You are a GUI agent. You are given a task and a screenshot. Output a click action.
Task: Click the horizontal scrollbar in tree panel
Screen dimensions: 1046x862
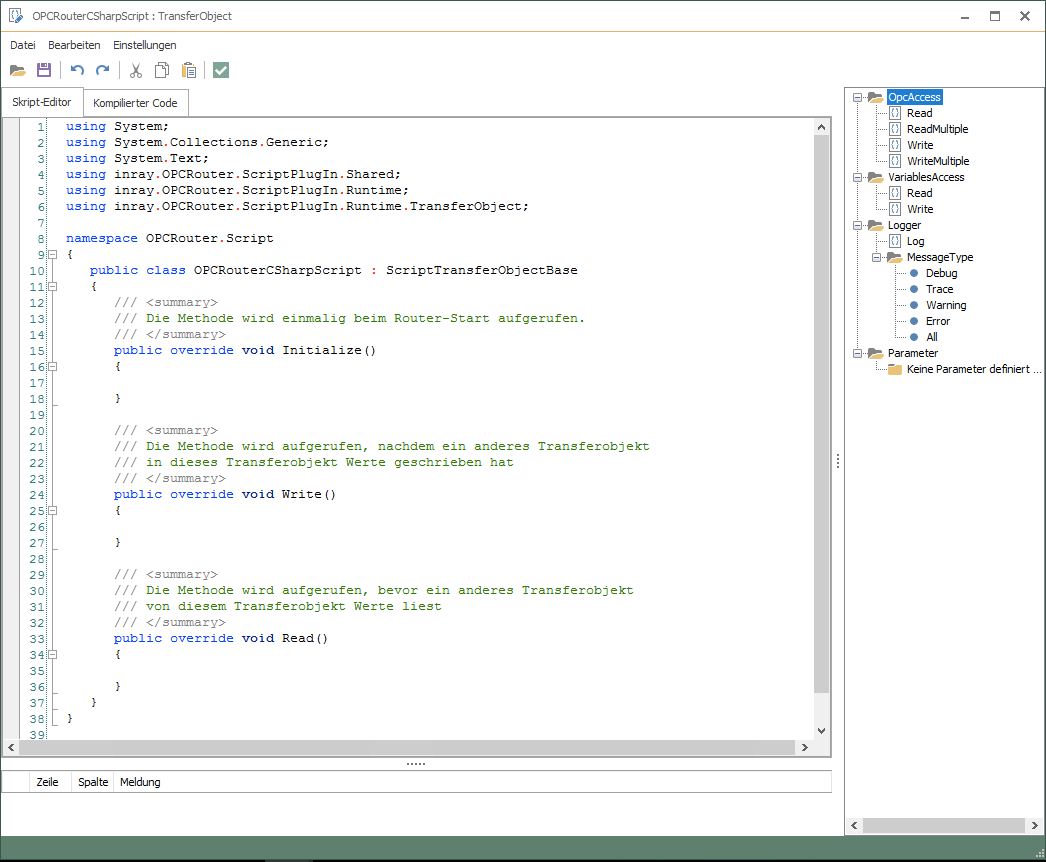coord(943,826)
